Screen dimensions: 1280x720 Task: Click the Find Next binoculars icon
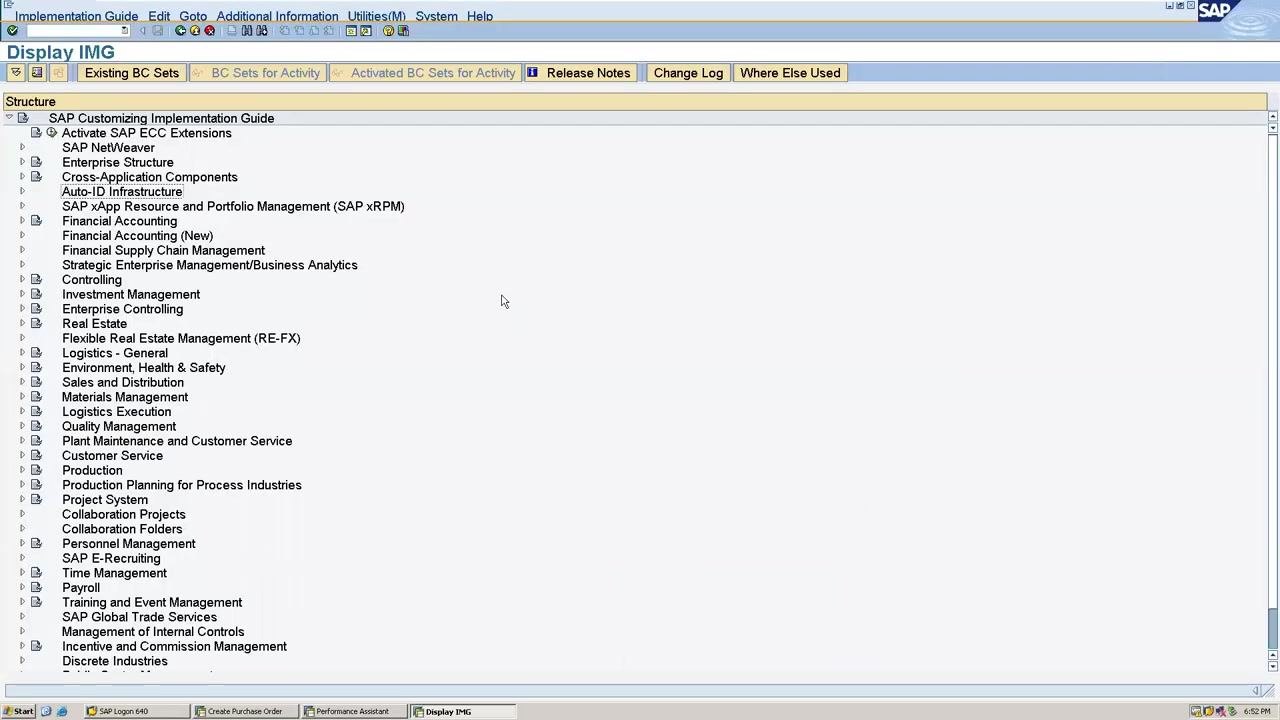tap(262, 31)
